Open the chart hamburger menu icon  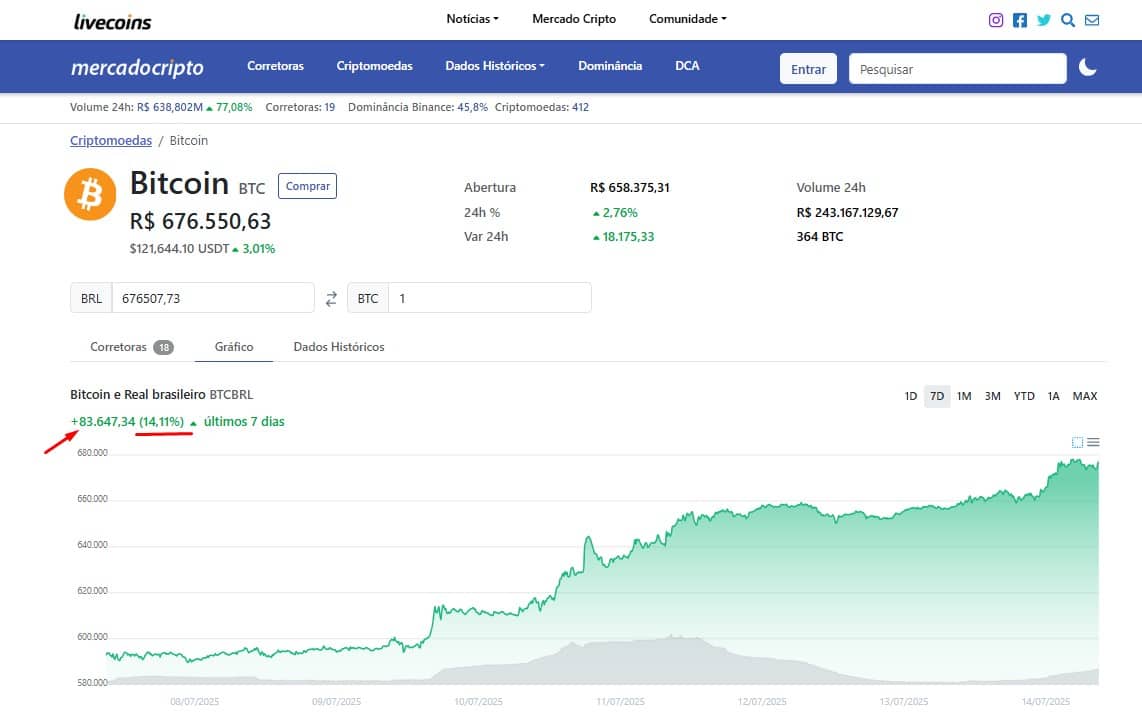[1093, 443]
